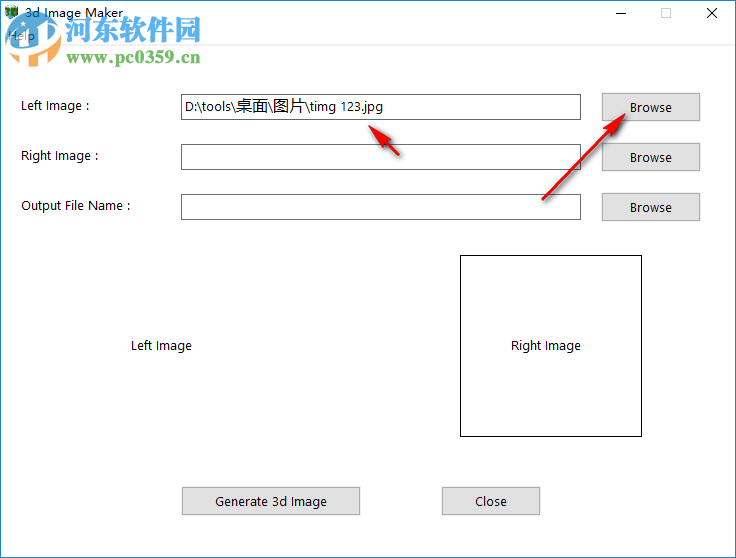Click Browse for Output File Name
Image resolution: width=736 pixels, height=558 pixels.
pyautogui.click(x=651, y=207)
